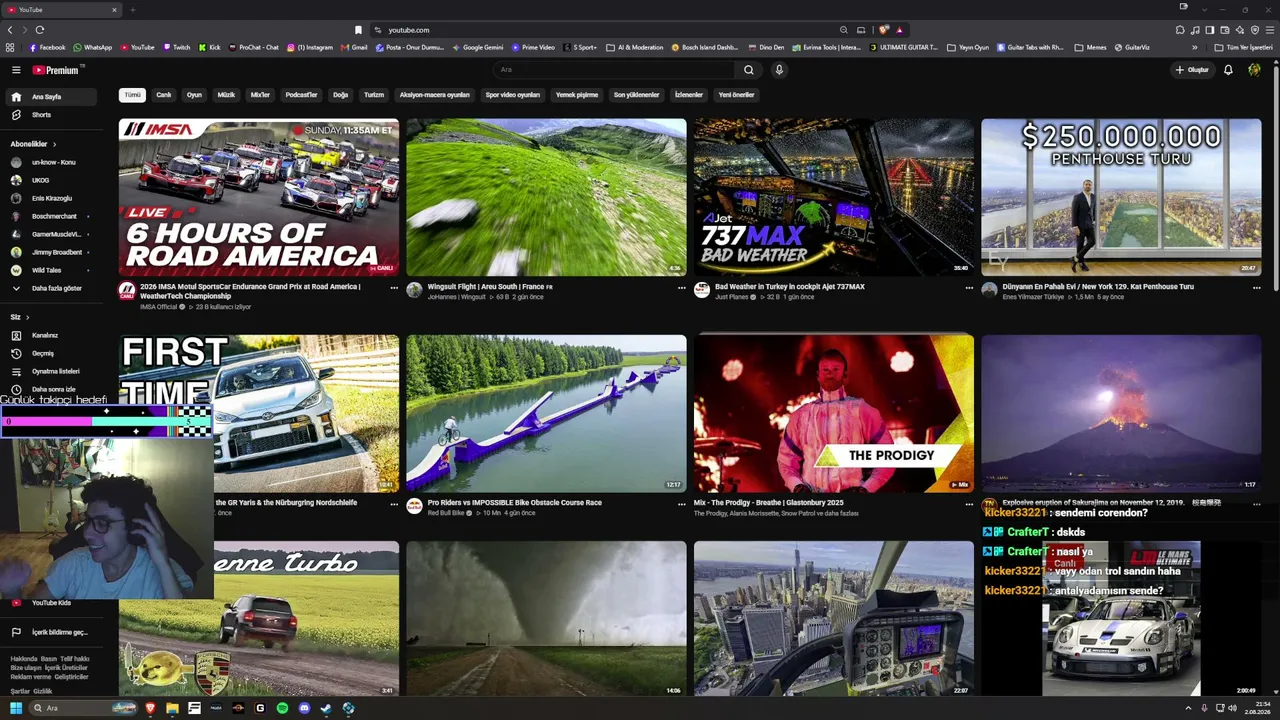Select the Tümü filter chip
1280x720 pixels.
(132, 95)
